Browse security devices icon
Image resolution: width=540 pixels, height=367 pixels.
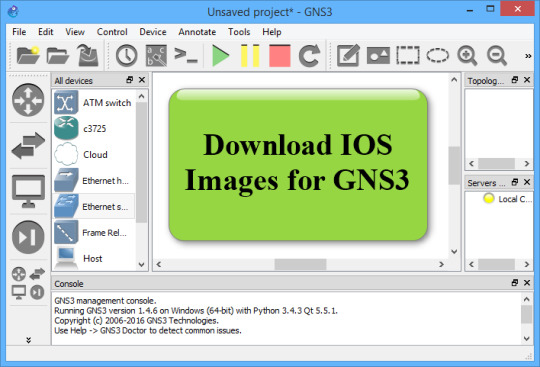click(x=28, y=237)
